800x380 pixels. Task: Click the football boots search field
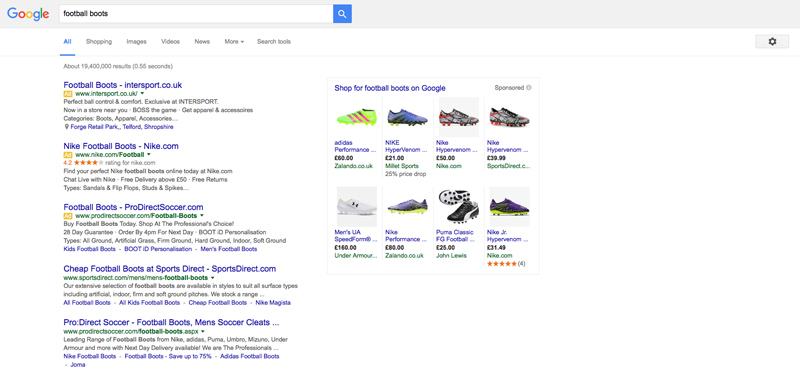[196, 14]
